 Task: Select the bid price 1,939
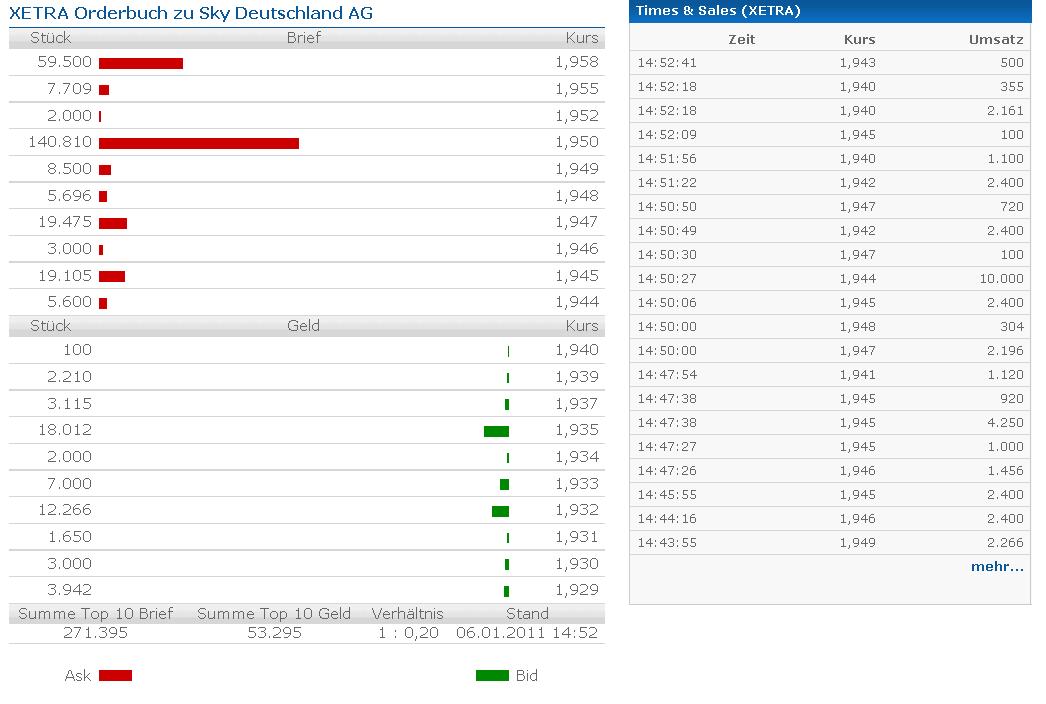577,377
